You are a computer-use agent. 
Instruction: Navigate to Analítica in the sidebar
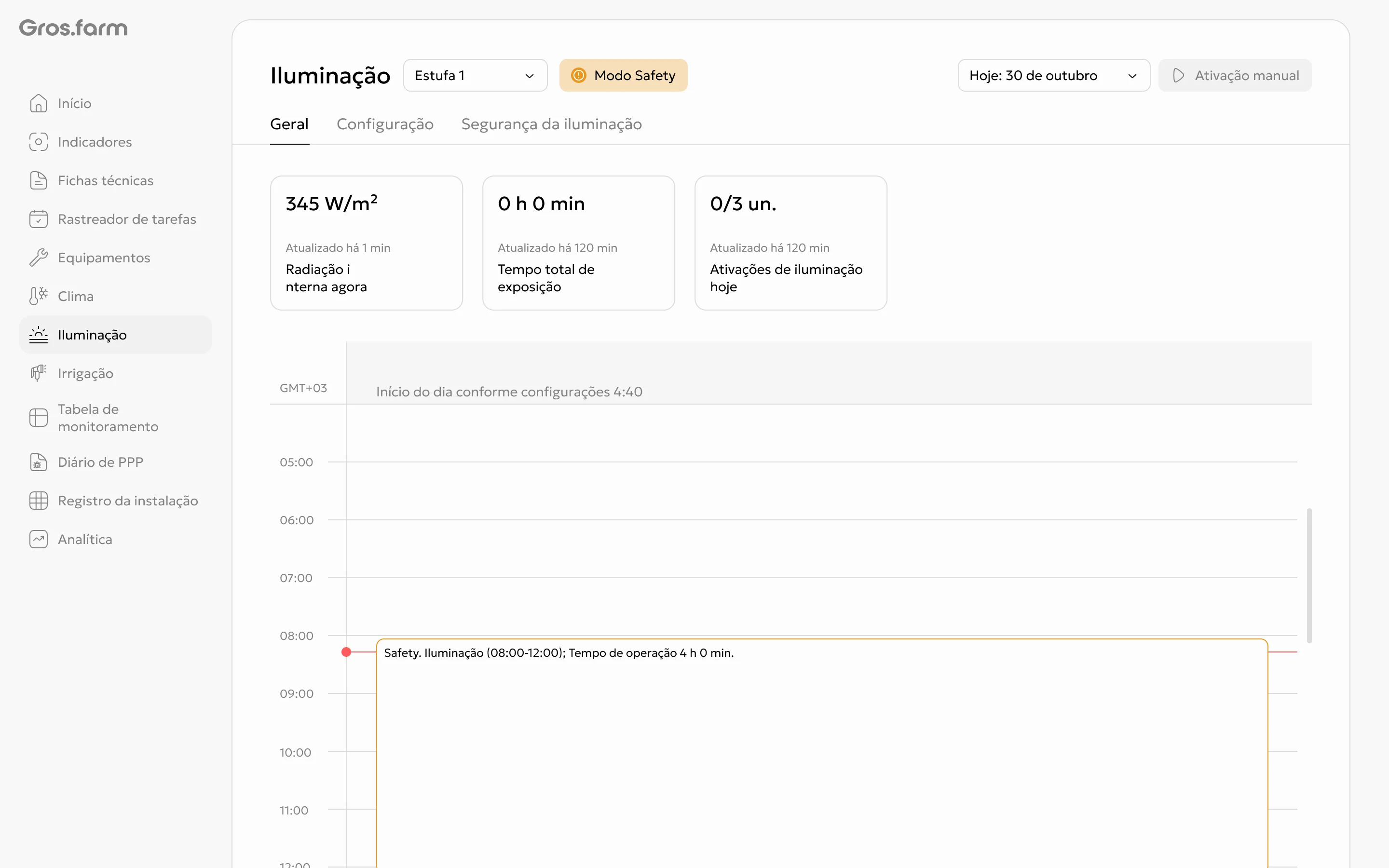pyautogui.click(x=115, y=539)
